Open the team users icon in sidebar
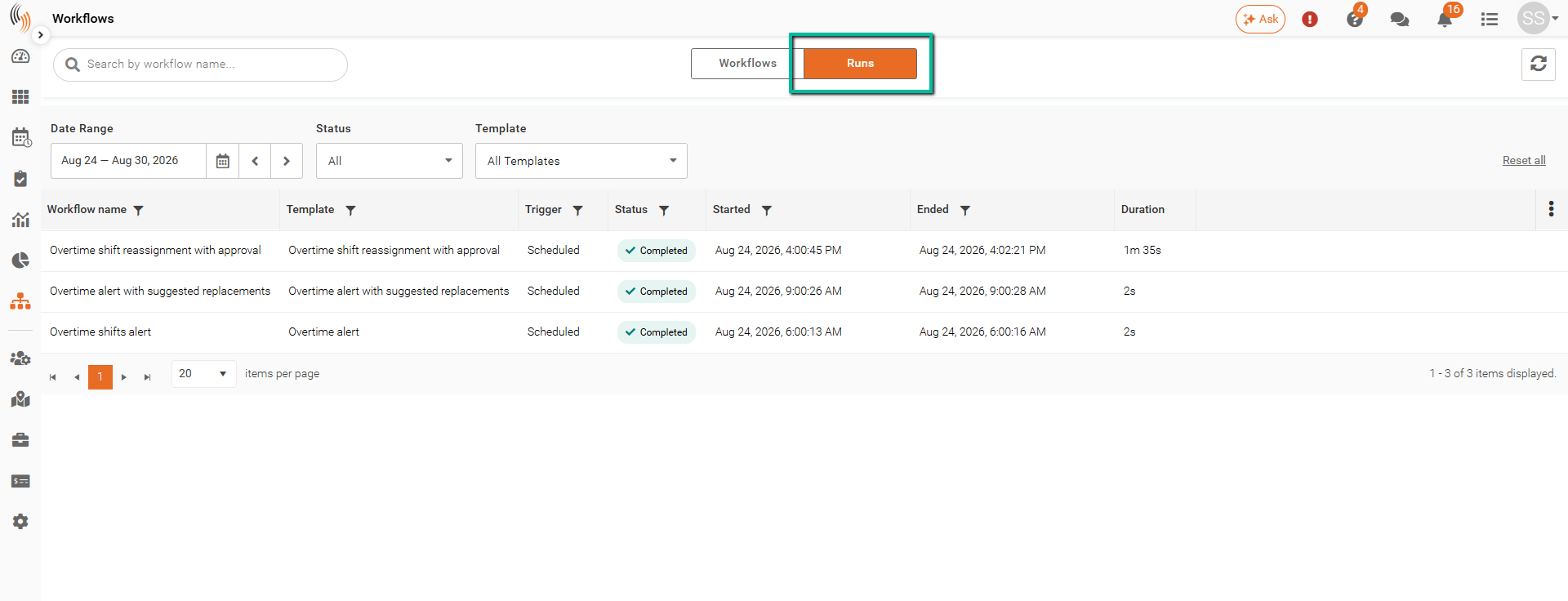 [20, 358]
